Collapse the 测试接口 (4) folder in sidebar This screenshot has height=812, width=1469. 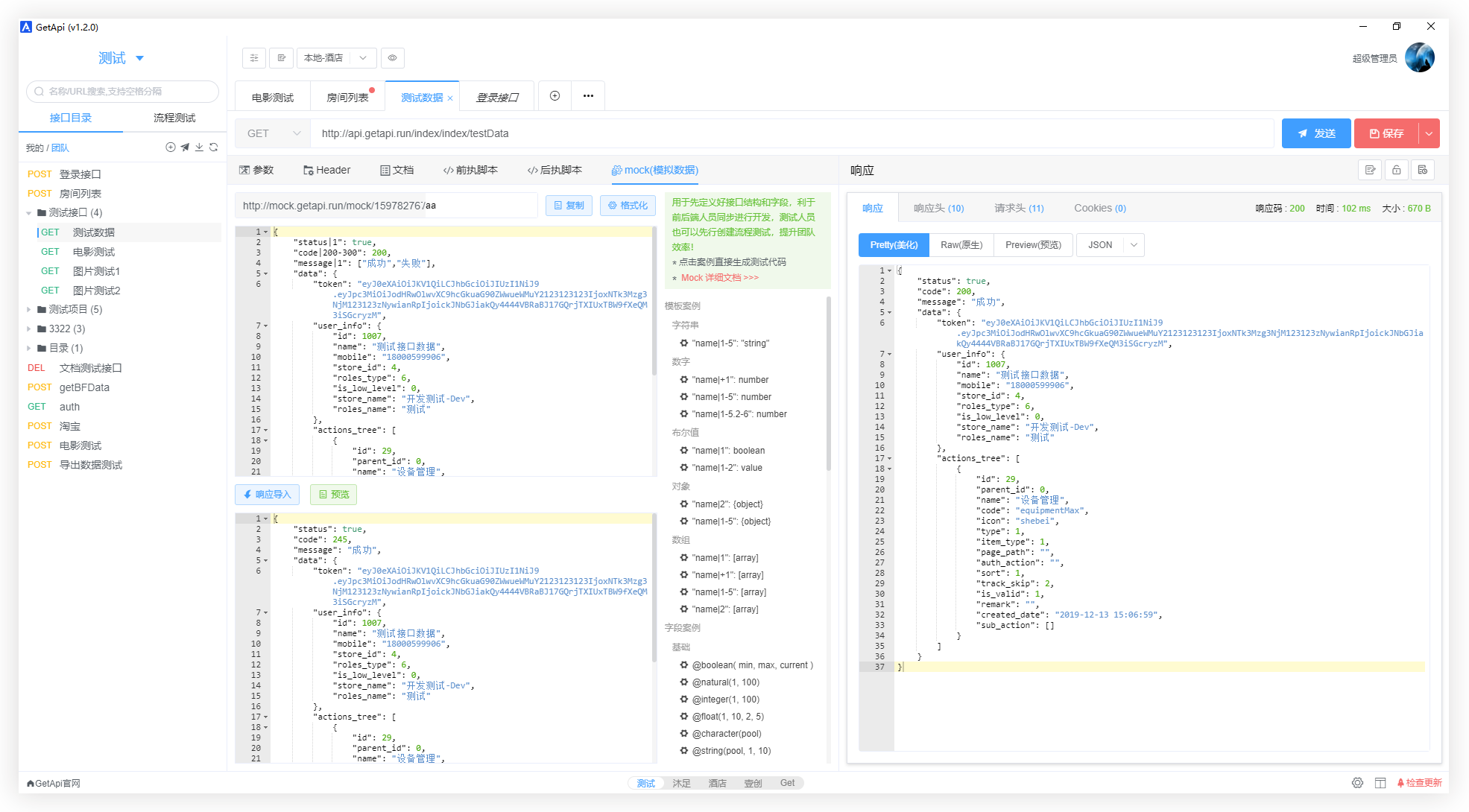pos(30,212)
